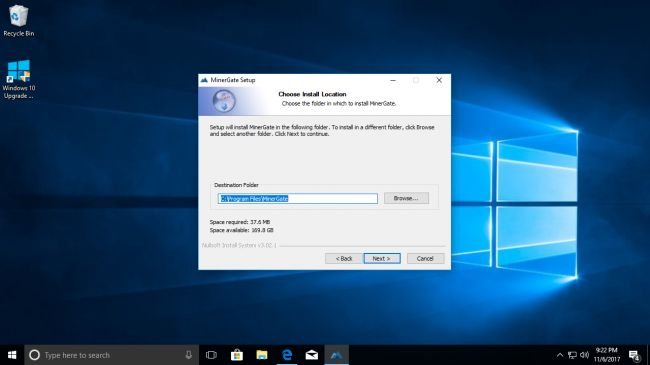Open Microsoft Edge from the taskbar
Screen dimensions: 650x365
point(287,355)
